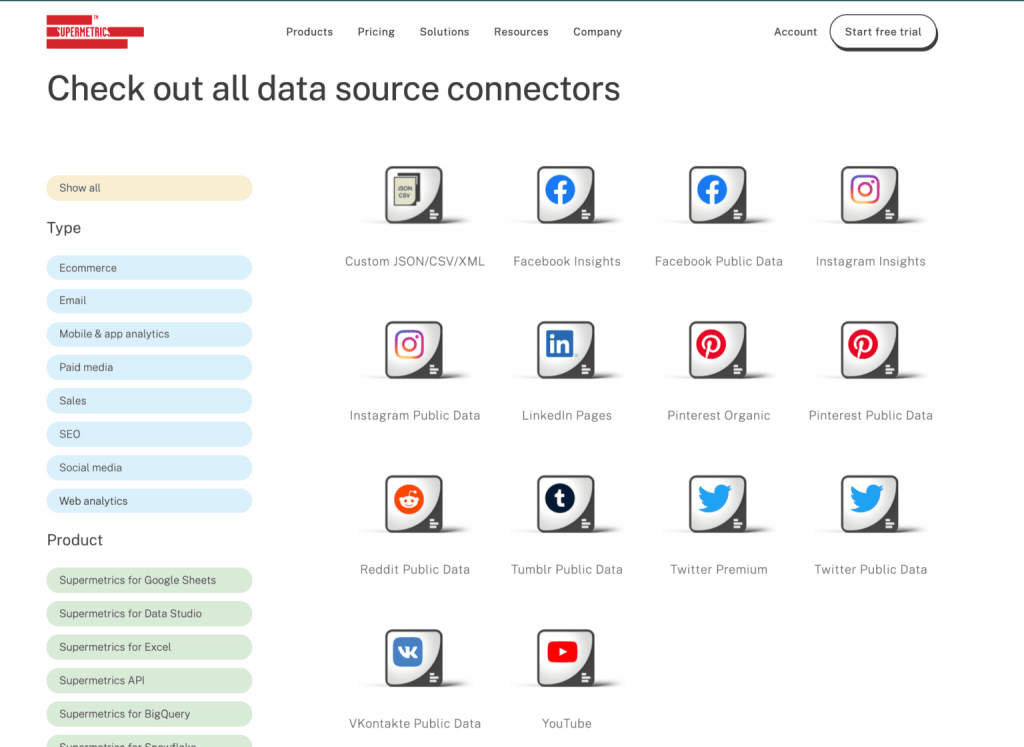Filter by Supermetrics for BigQuery
Viewport: 1024px width, 747px height.
[150, 714]
